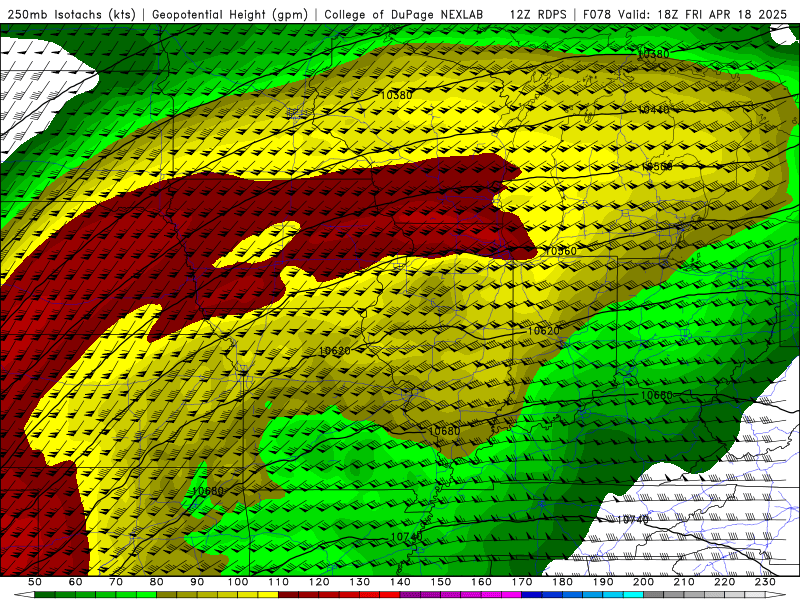Click the 90 kt value on color scale
This screenshot has height=600, width=800.
[197, 582]
